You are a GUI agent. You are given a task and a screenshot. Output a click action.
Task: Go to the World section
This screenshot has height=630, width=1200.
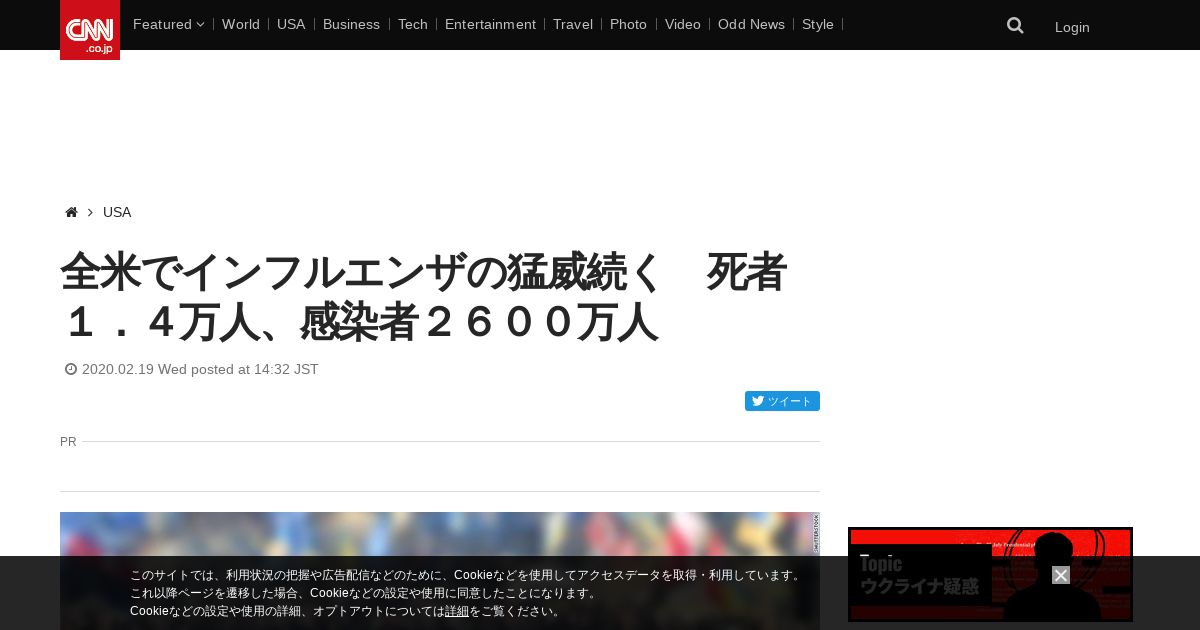point(241,24)
